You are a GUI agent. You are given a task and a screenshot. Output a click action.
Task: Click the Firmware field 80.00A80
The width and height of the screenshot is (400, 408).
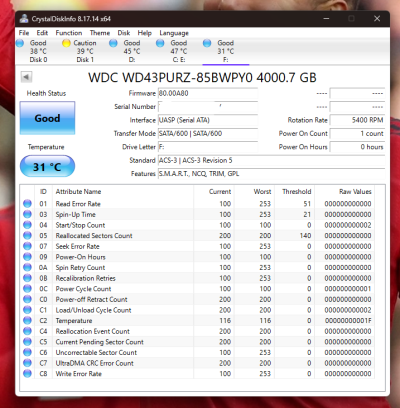click(x=208, y=93)
